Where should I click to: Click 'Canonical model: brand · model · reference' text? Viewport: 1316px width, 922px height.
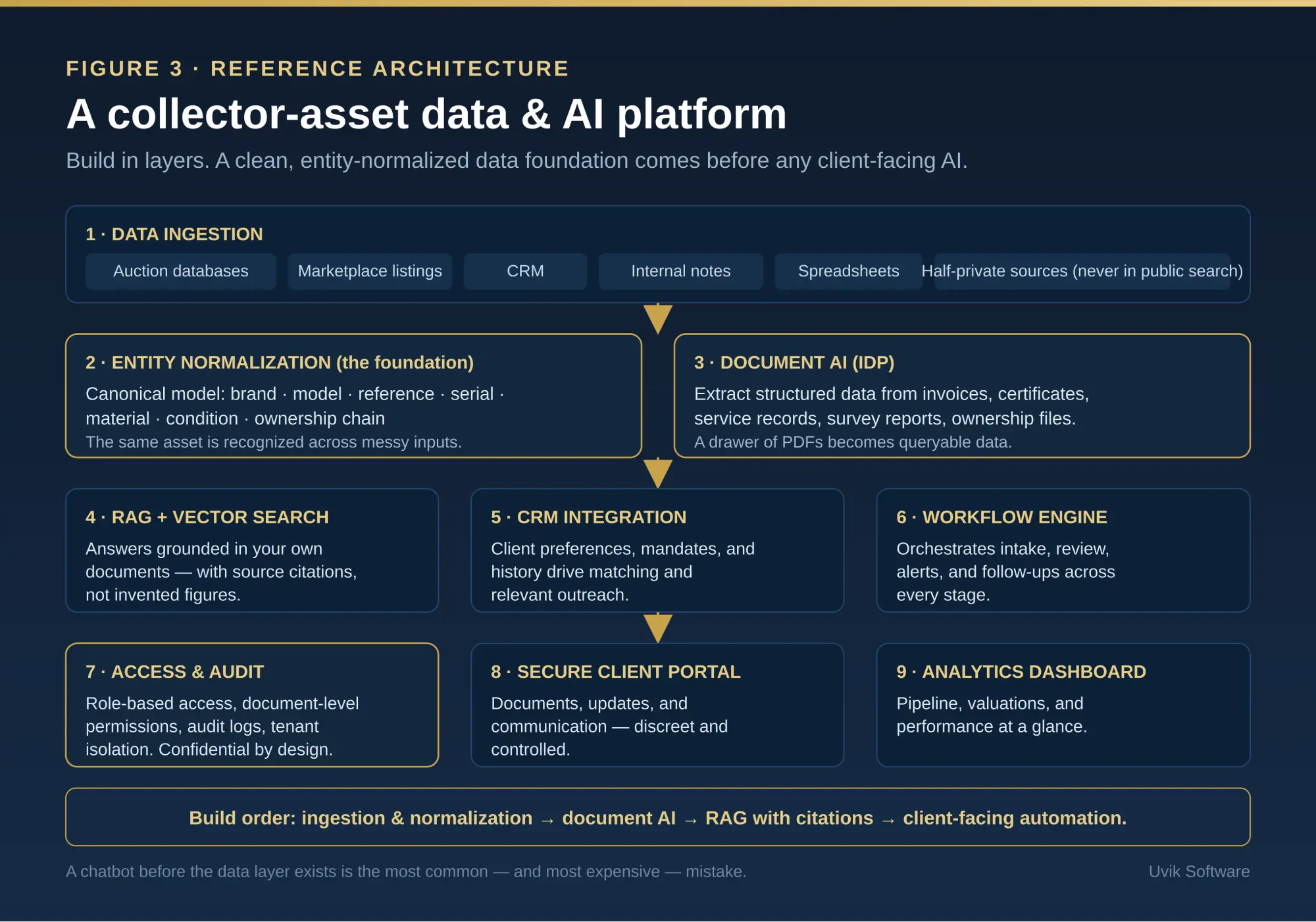pyautogui.click(x=295, y=406)
